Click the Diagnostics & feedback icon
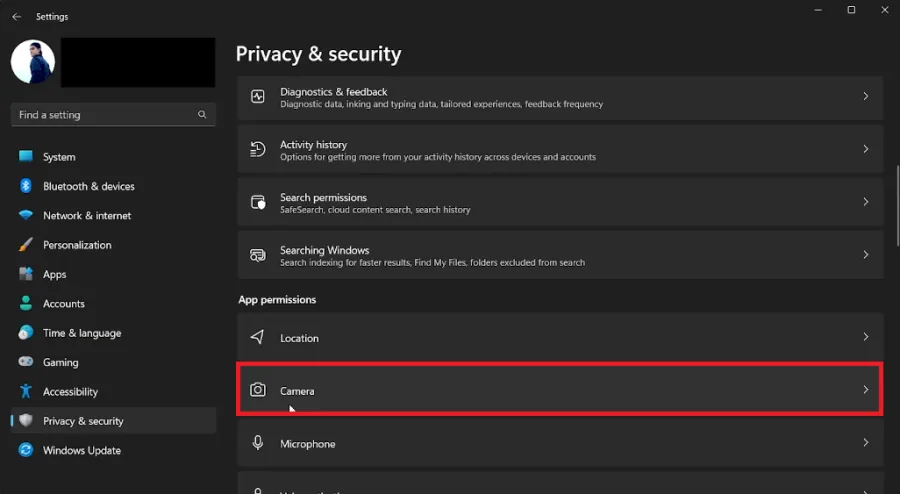Viewport: 900px width, 494px height. (x=258, y=96)
